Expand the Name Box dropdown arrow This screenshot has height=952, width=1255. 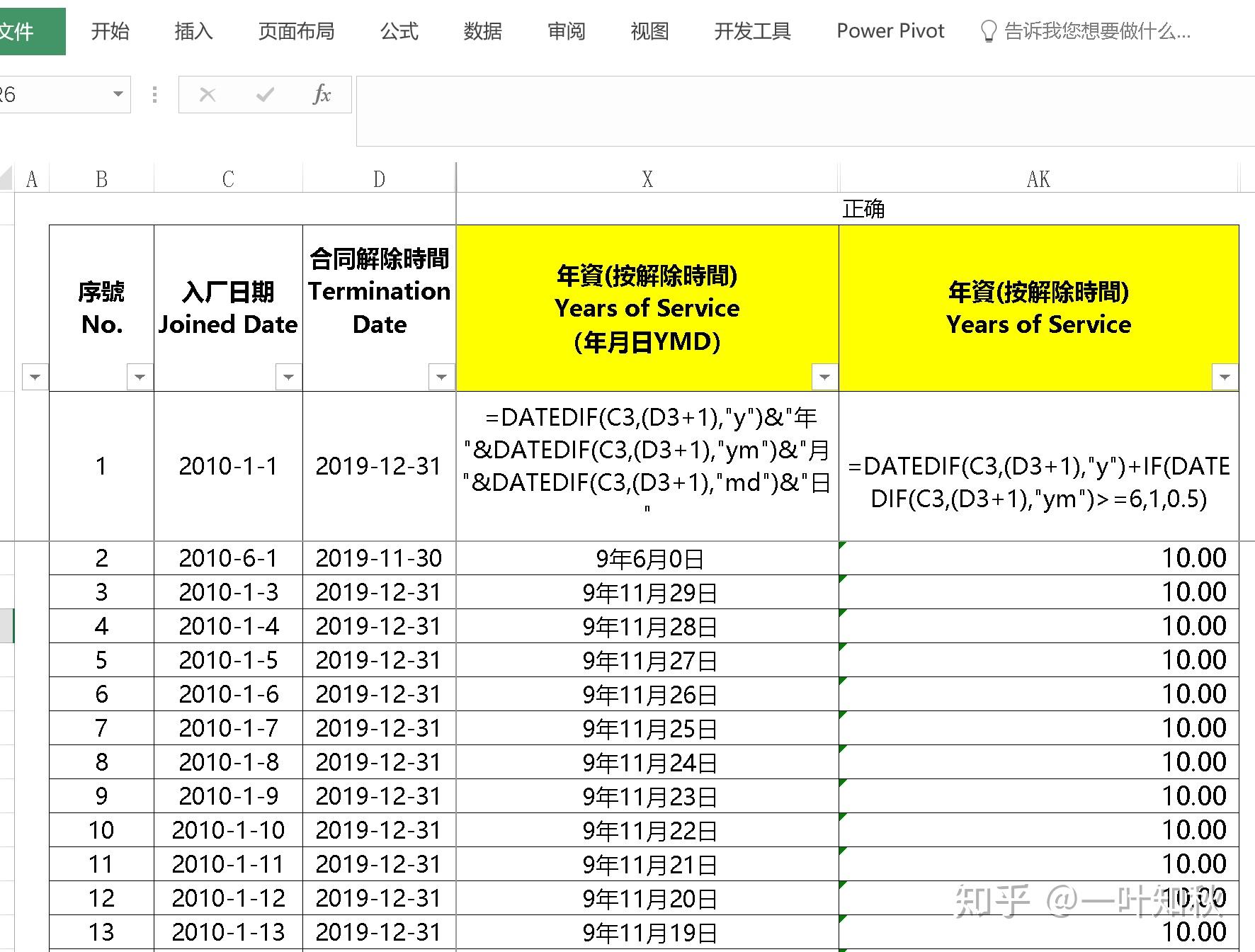click(118, 94)
